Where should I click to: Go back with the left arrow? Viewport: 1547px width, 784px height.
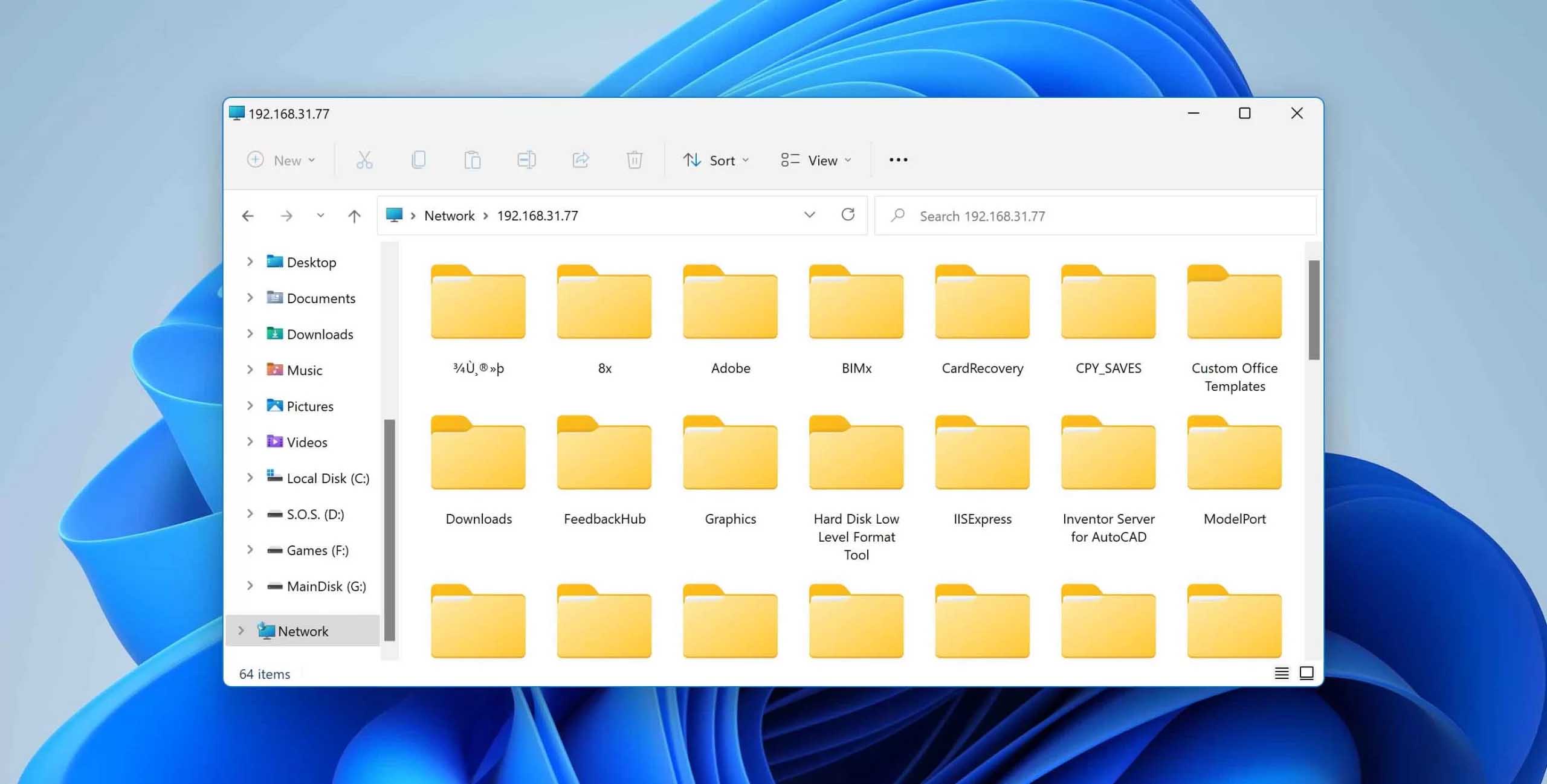248,216
